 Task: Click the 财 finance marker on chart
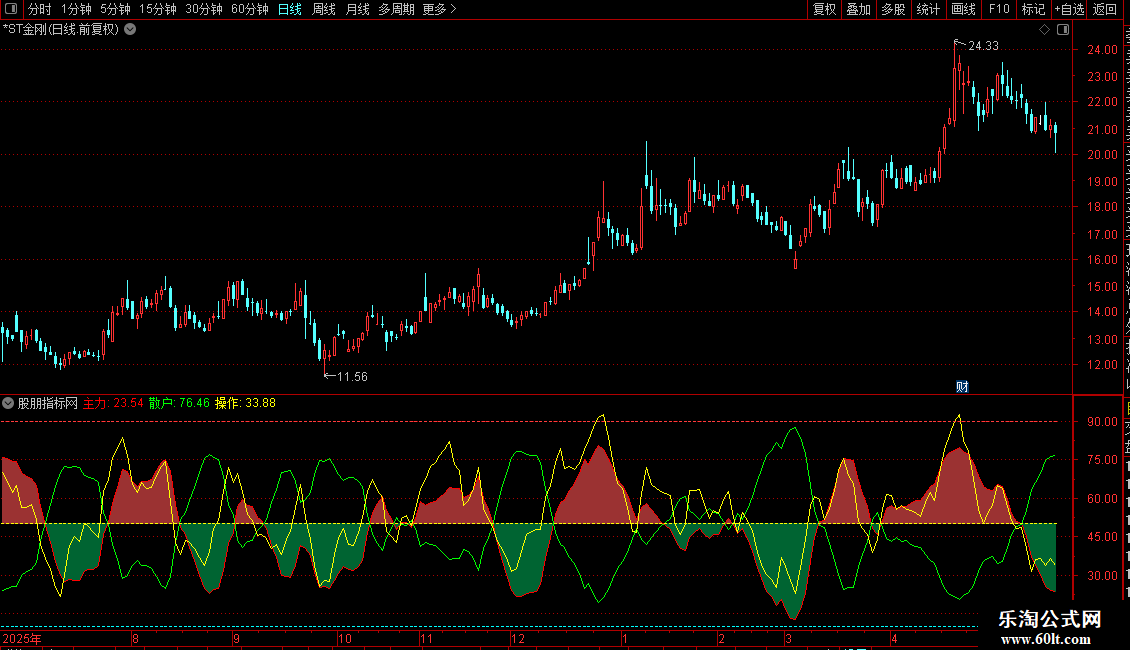point(962,387)
